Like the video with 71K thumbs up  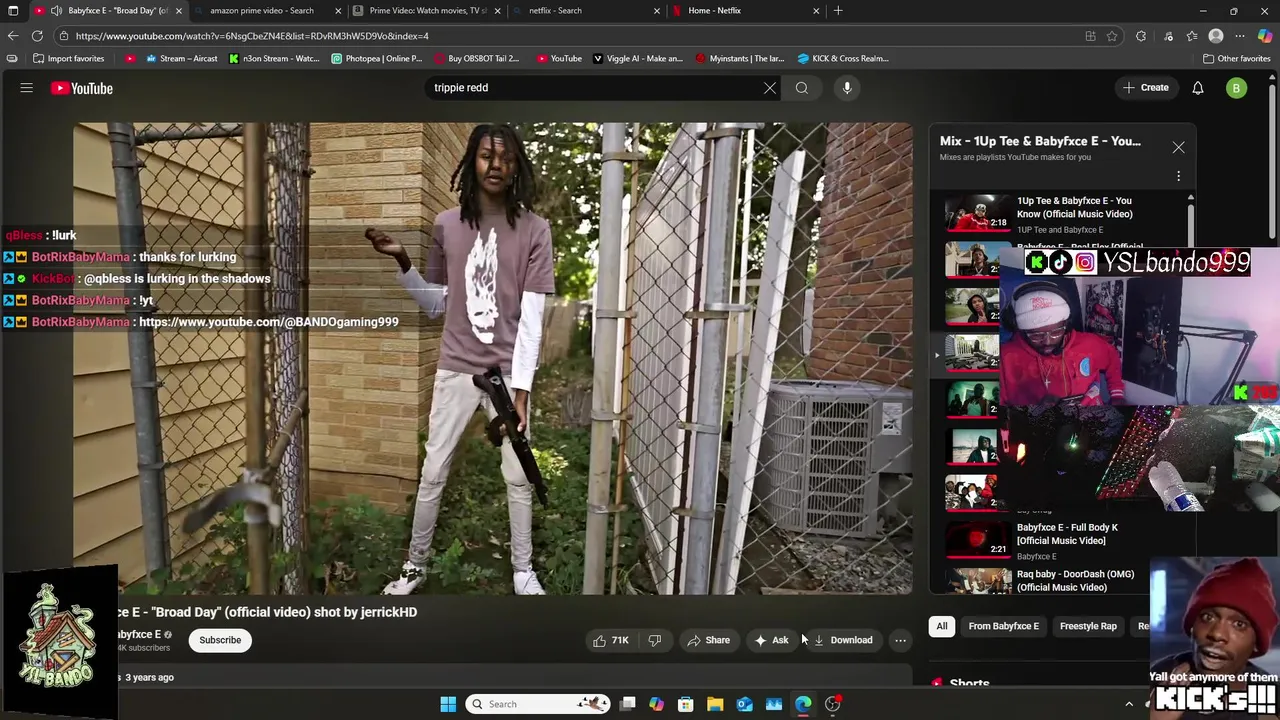coord(610,640)
